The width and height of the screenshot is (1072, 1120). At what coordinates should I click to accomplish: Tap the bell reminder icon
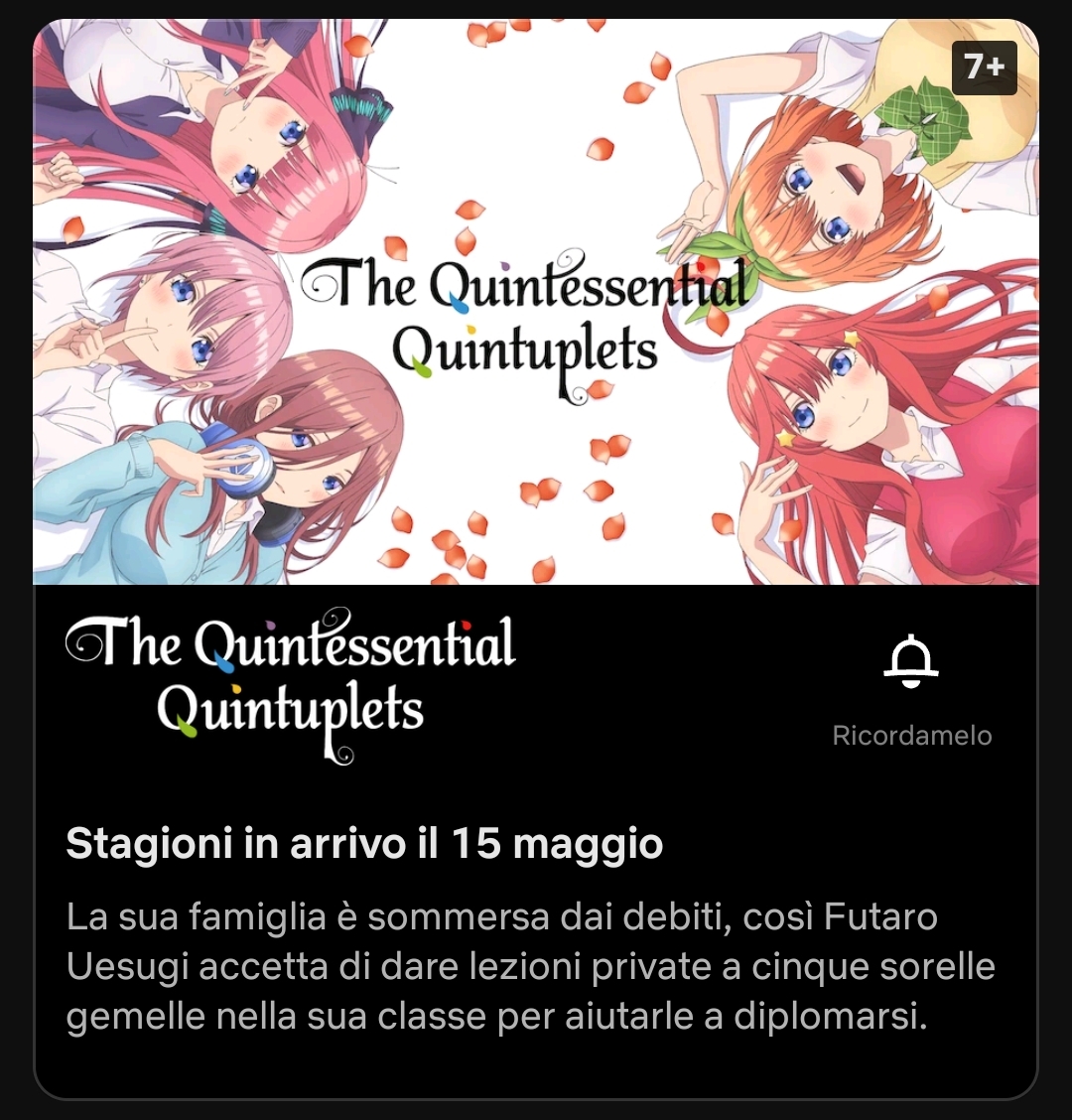(x=910, y=660)
